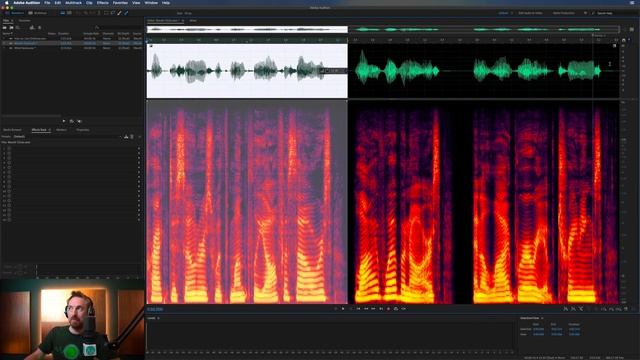640x360 pixels.
Task: Open the Effects menu
Action: pyautogui.click(x=102, y=2)
